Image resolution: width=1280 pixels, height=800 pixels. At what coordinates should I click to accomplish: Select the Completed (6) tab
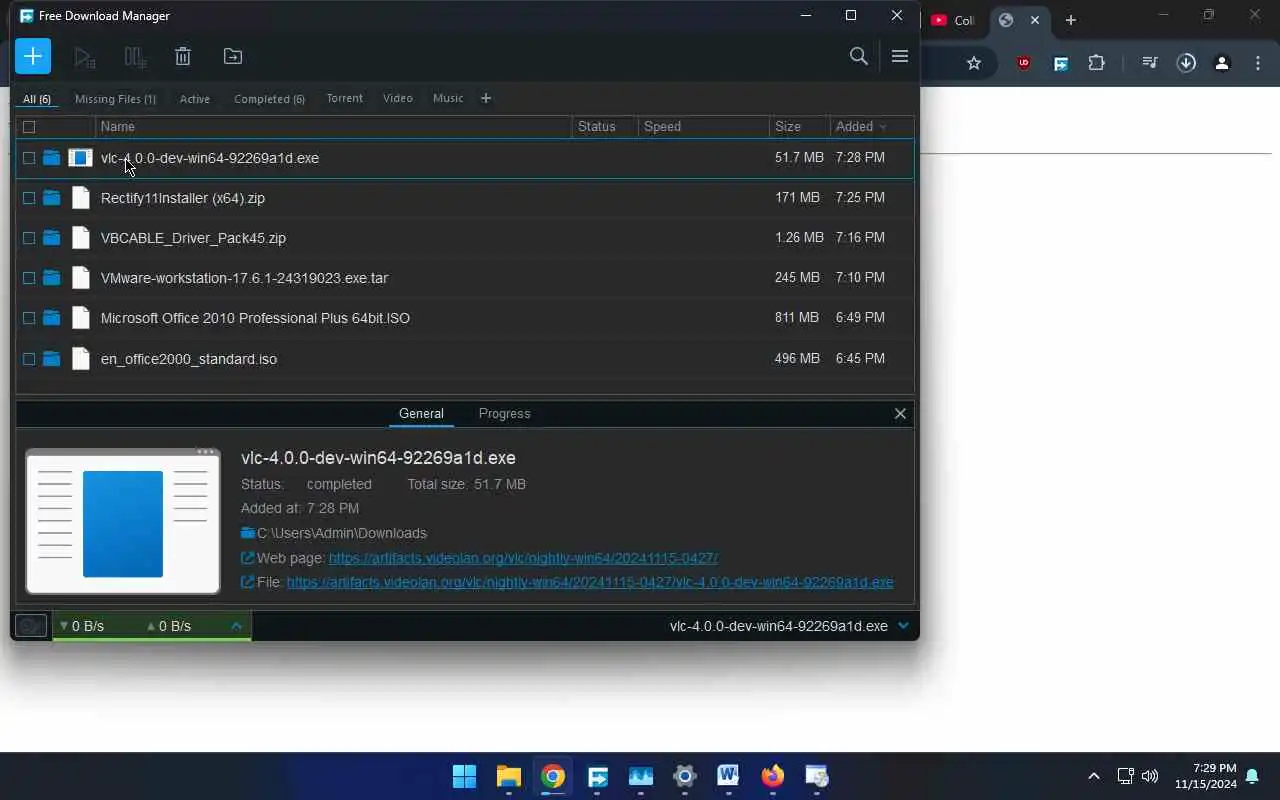[269, 99]
